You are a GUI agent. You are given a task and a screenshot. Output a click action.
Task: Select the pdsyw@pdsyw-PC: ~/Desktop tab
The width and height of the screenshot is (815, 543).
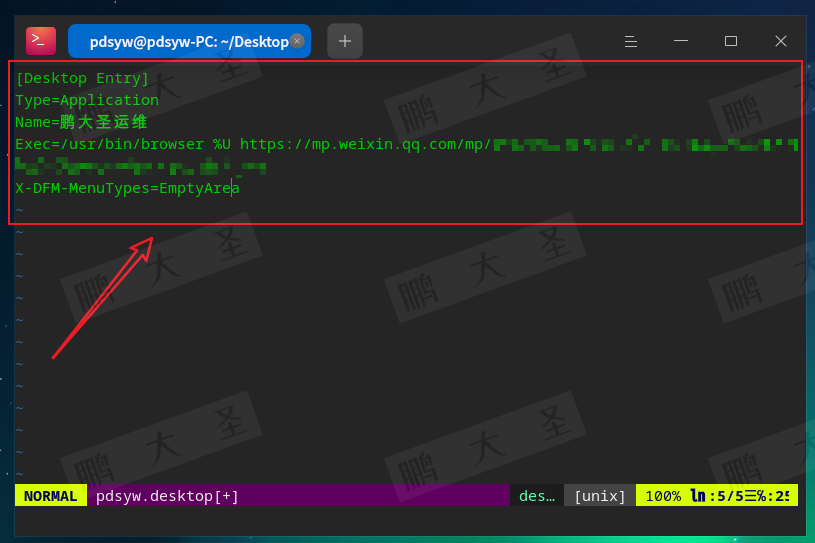pyautogui.click(x=189, y=41)
